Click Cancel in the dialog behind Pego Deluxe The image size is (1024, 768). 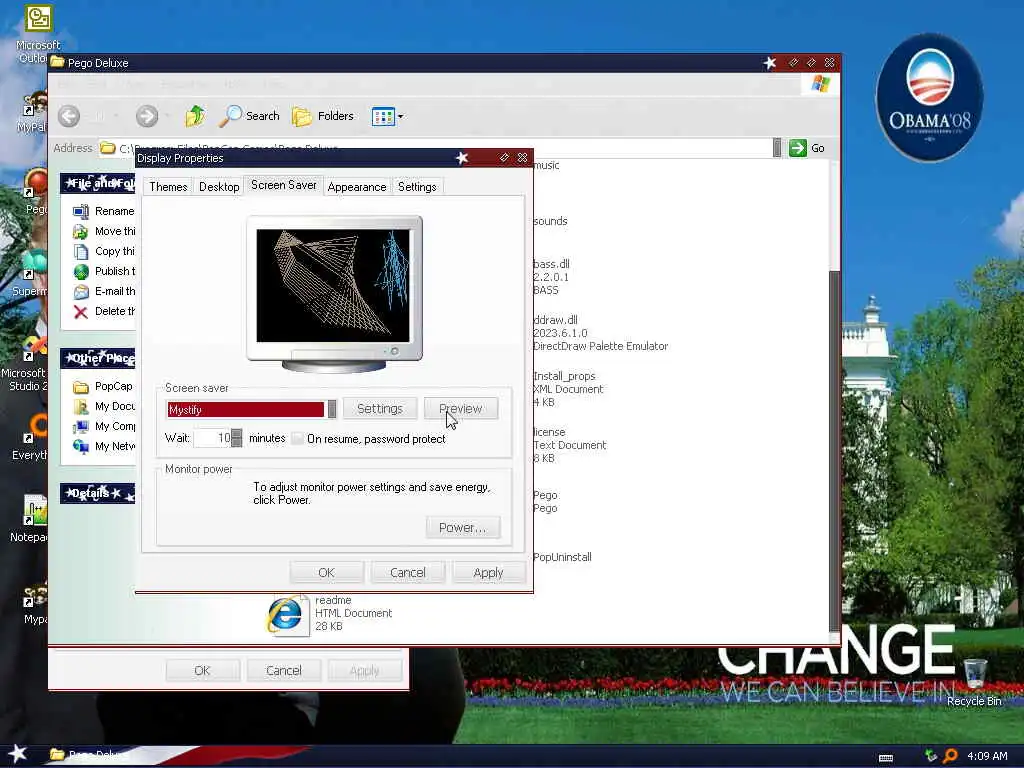pos(283,671)
